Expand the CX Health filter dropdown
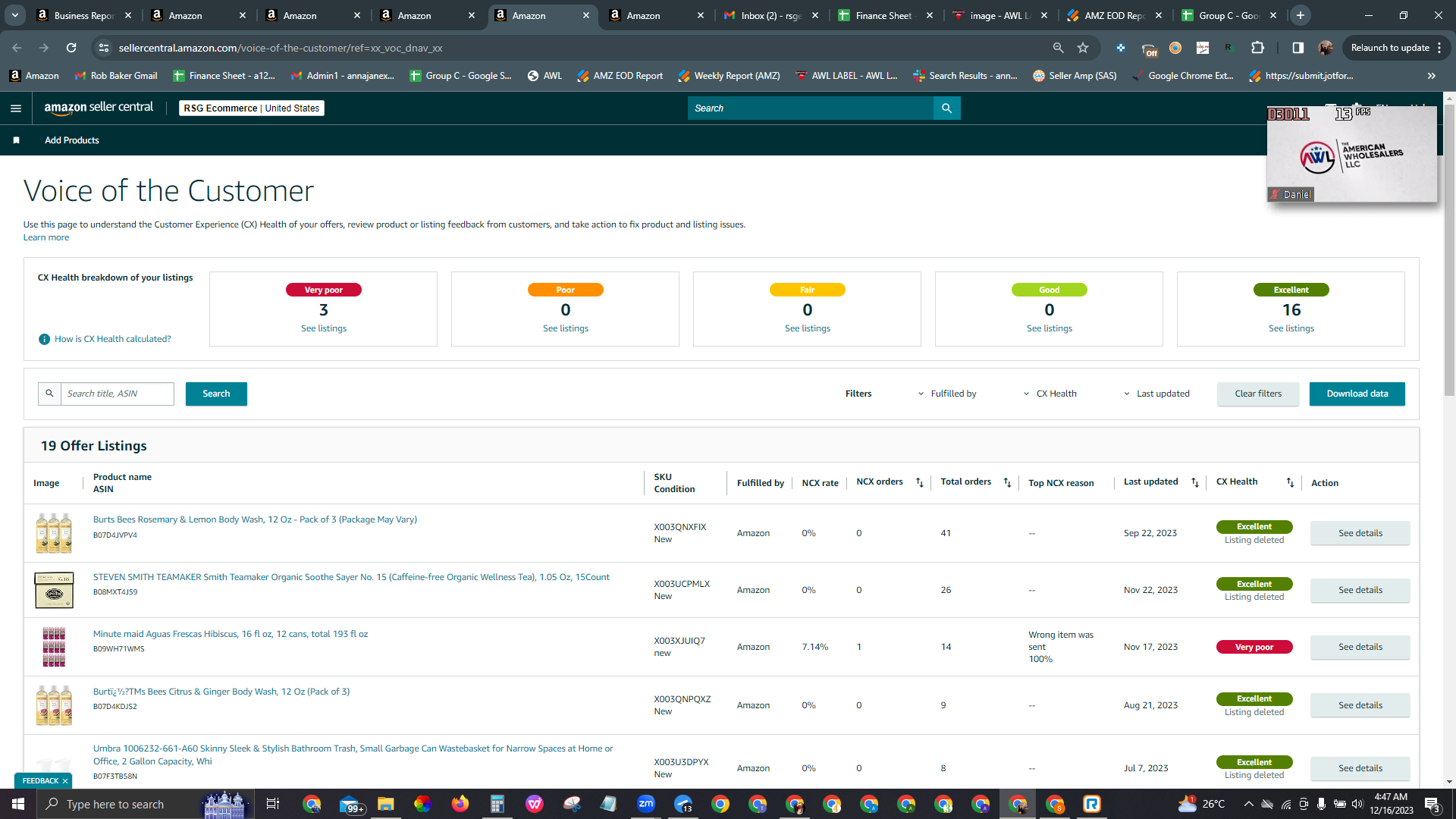Image resolution: width=1456 pixels, height=819 pixels. click(1050, 394)
